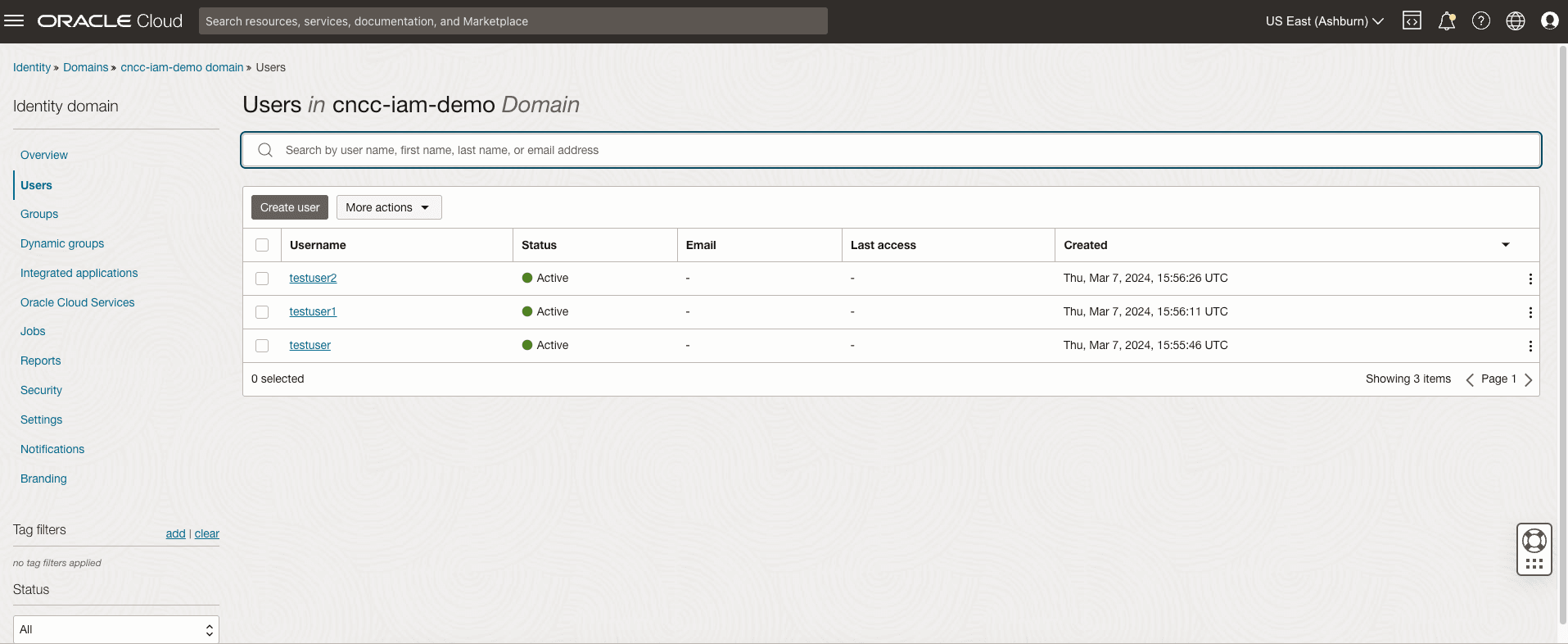Launch Cloud Shell developer tools icon
The image size is (1568, 644).
1412,20
